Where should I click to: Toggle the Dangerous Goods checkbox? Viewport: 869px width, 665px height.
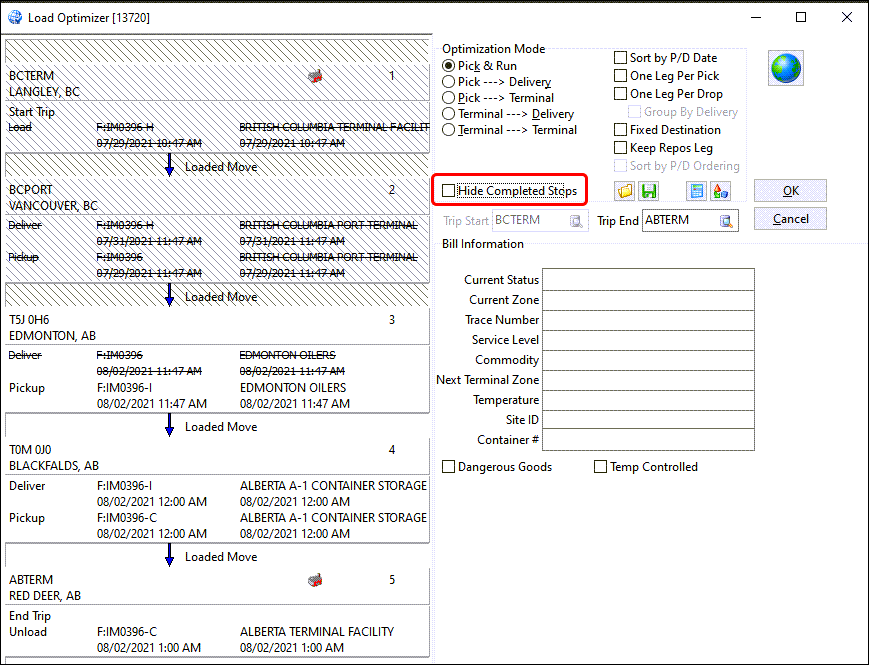(x=449, y=467)
